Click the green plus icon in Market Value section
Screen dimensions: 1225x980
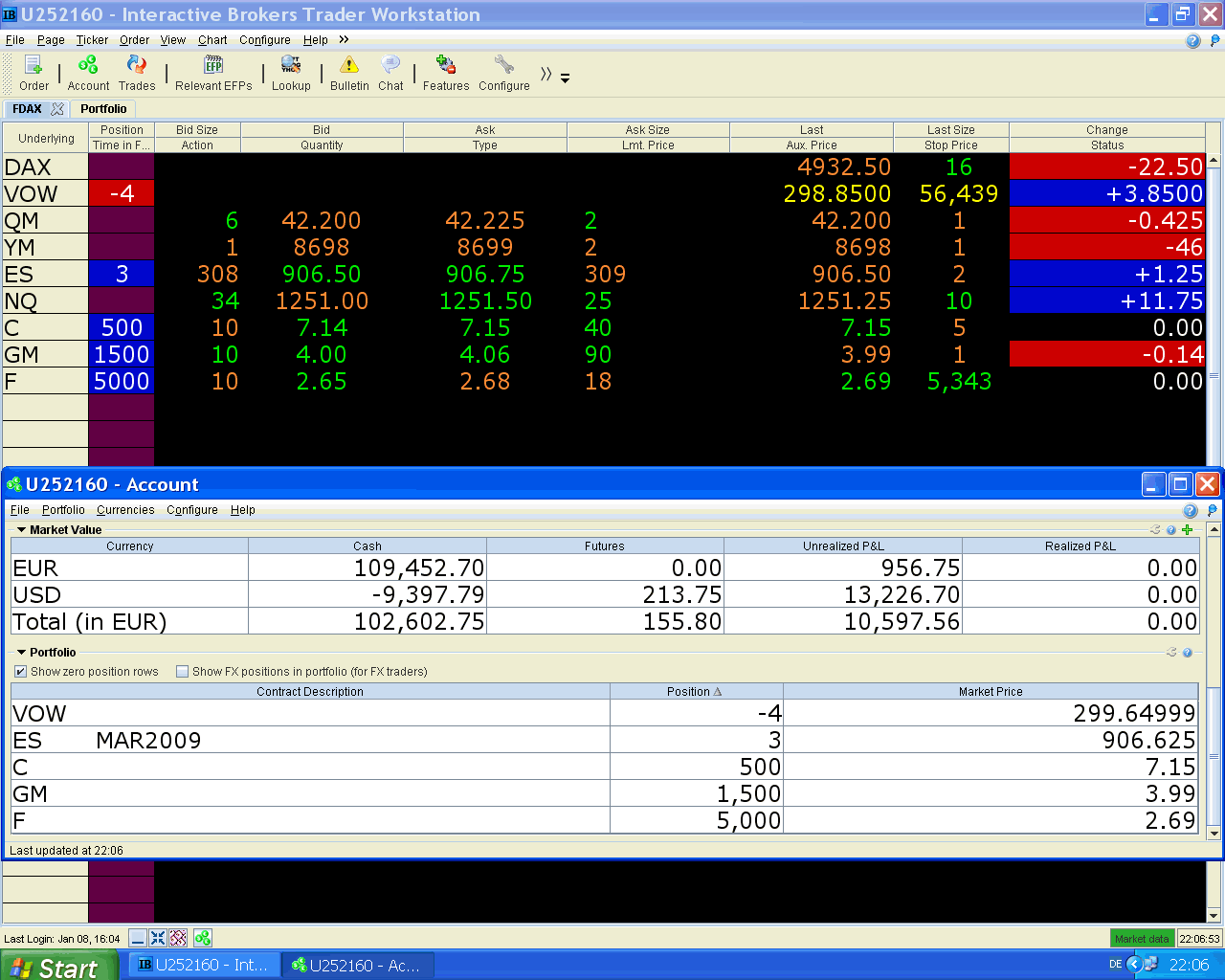click(1188, 529)
